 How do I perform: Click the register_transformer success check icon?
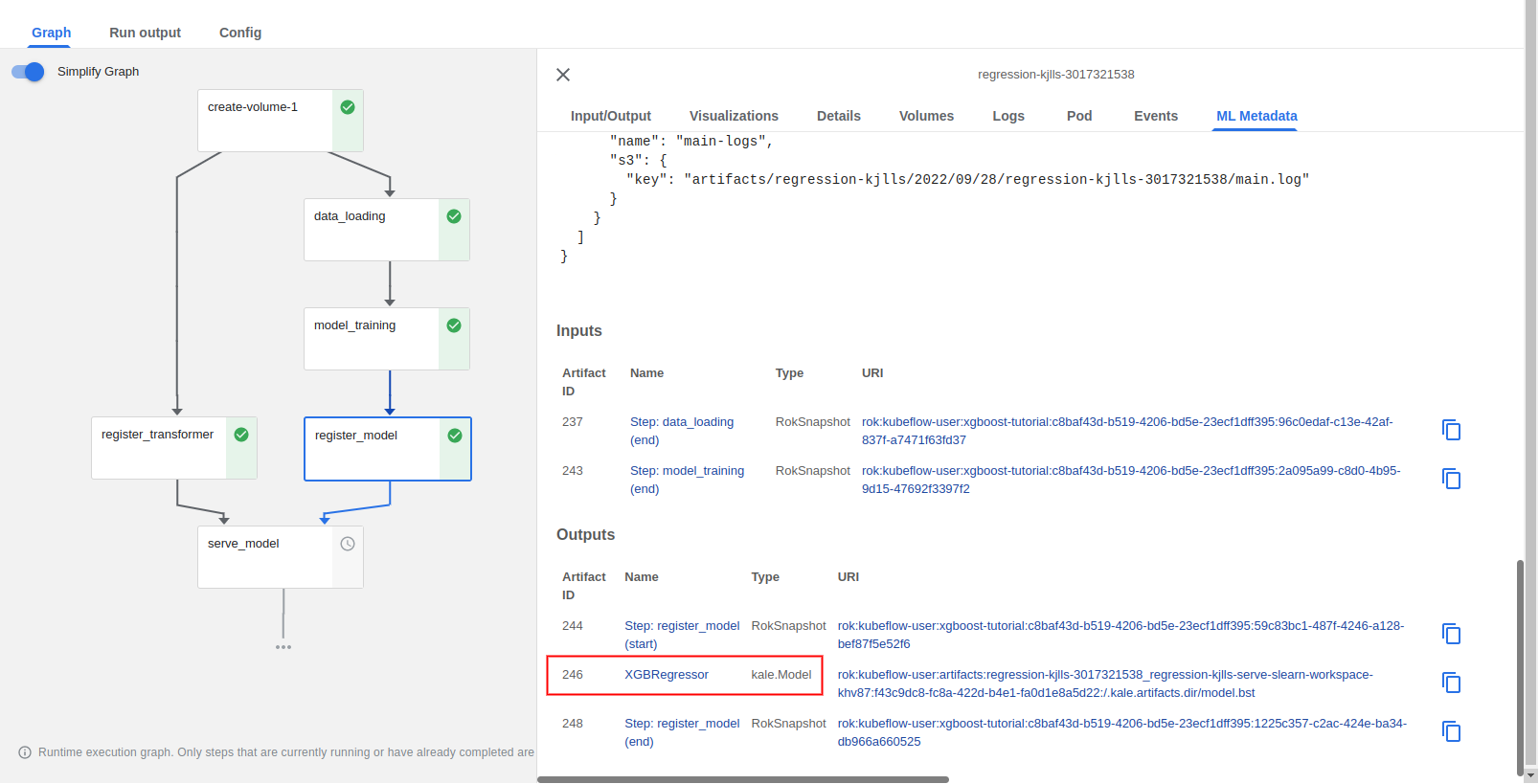click(241, 435)
